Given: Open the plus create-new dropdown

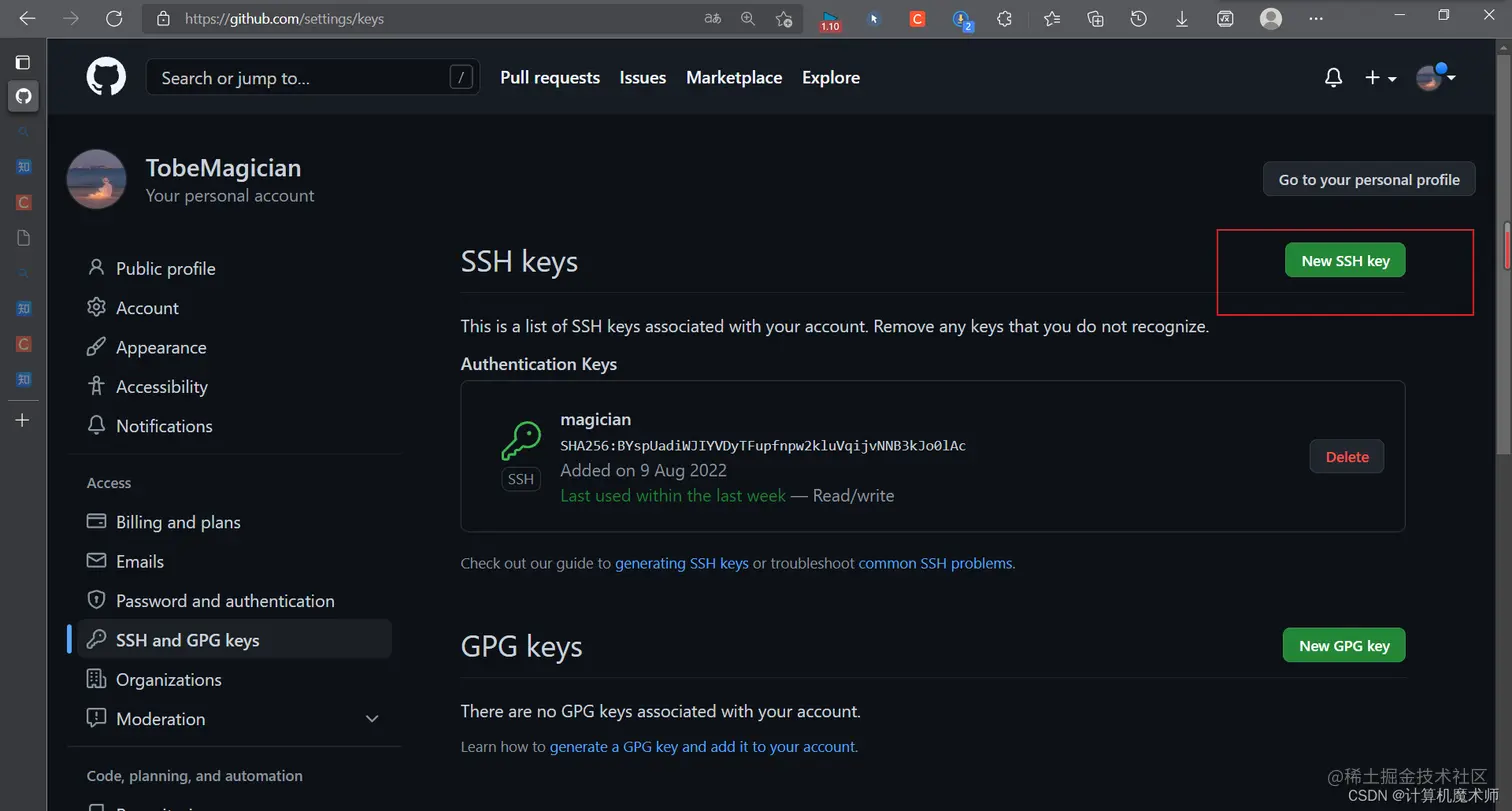Looking at the screenshot, I should pos(1380,78).
